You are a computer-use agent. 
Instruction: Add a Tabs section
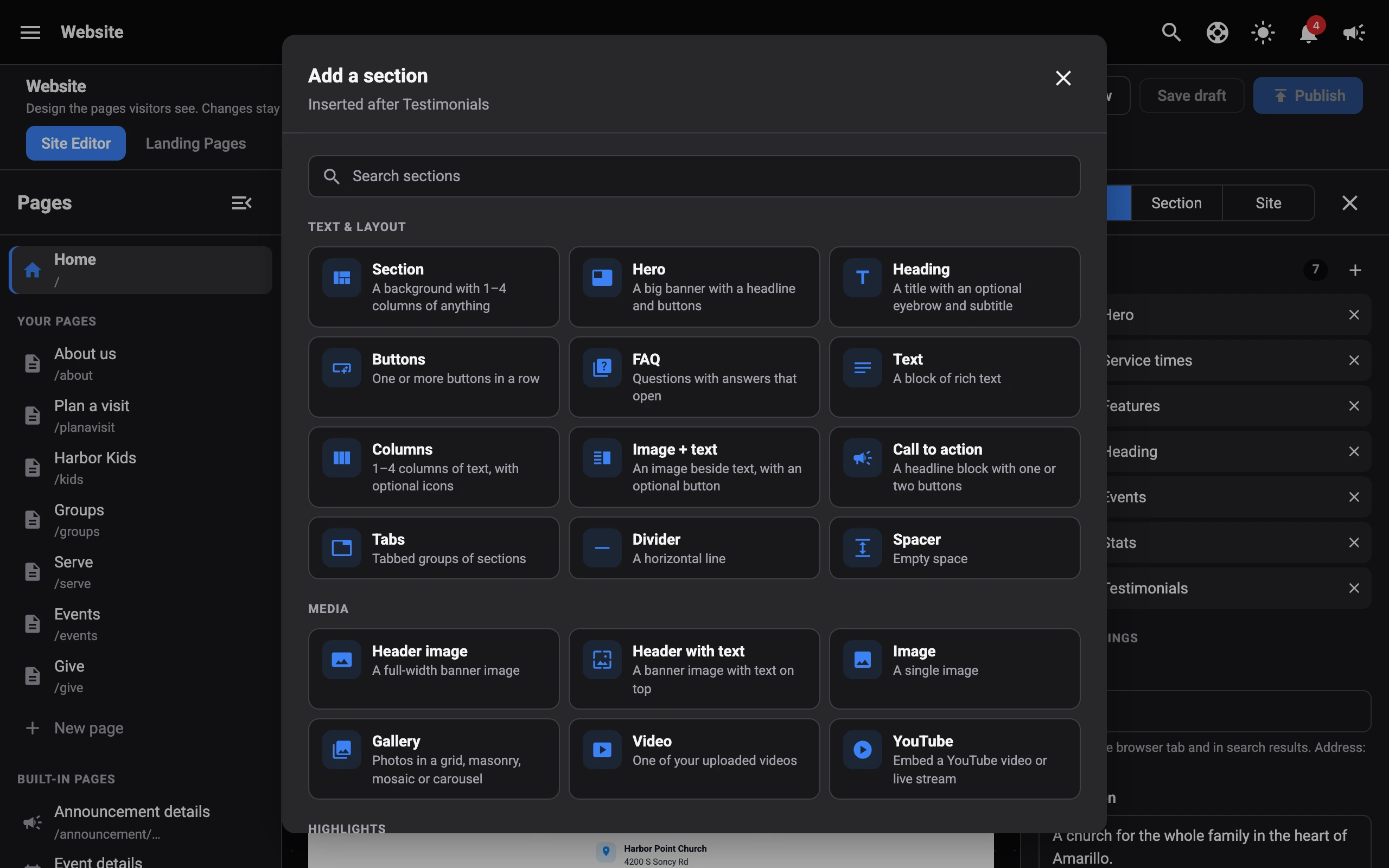point(434,548)
